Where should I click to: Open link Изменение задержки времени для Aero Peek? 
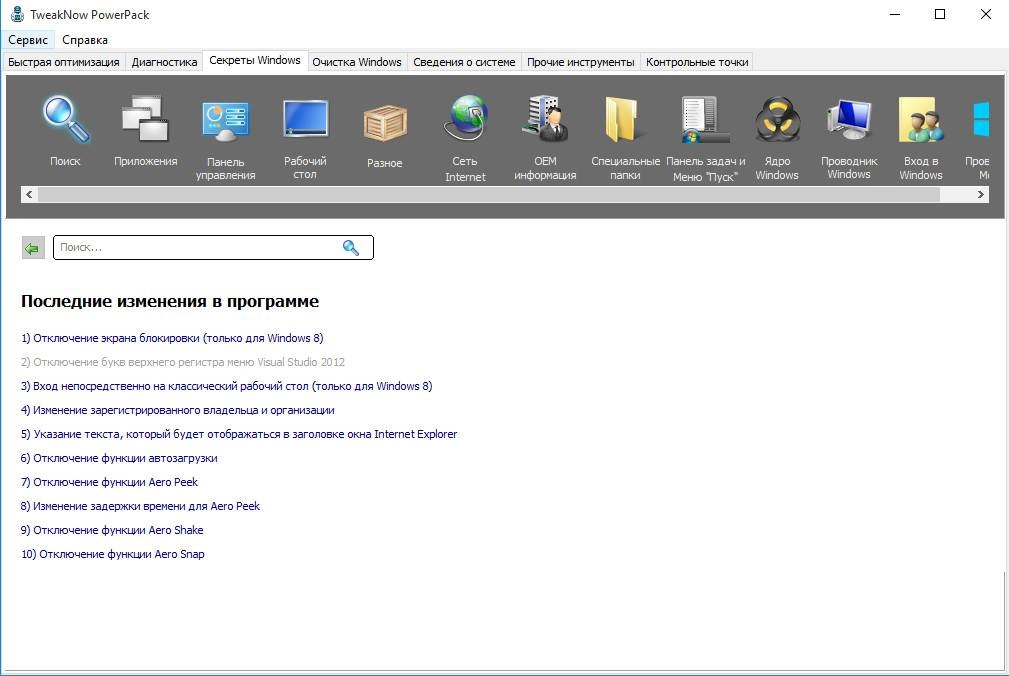(x=140, y=506)
